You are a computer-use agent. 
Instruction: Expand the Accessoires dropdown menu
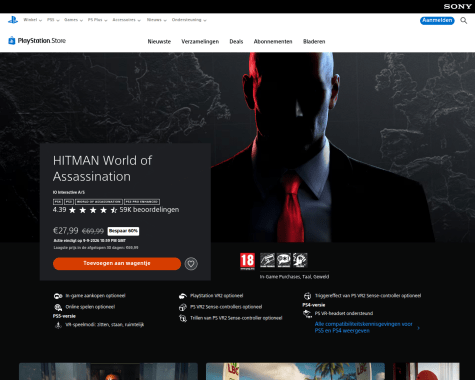(127, 20)
